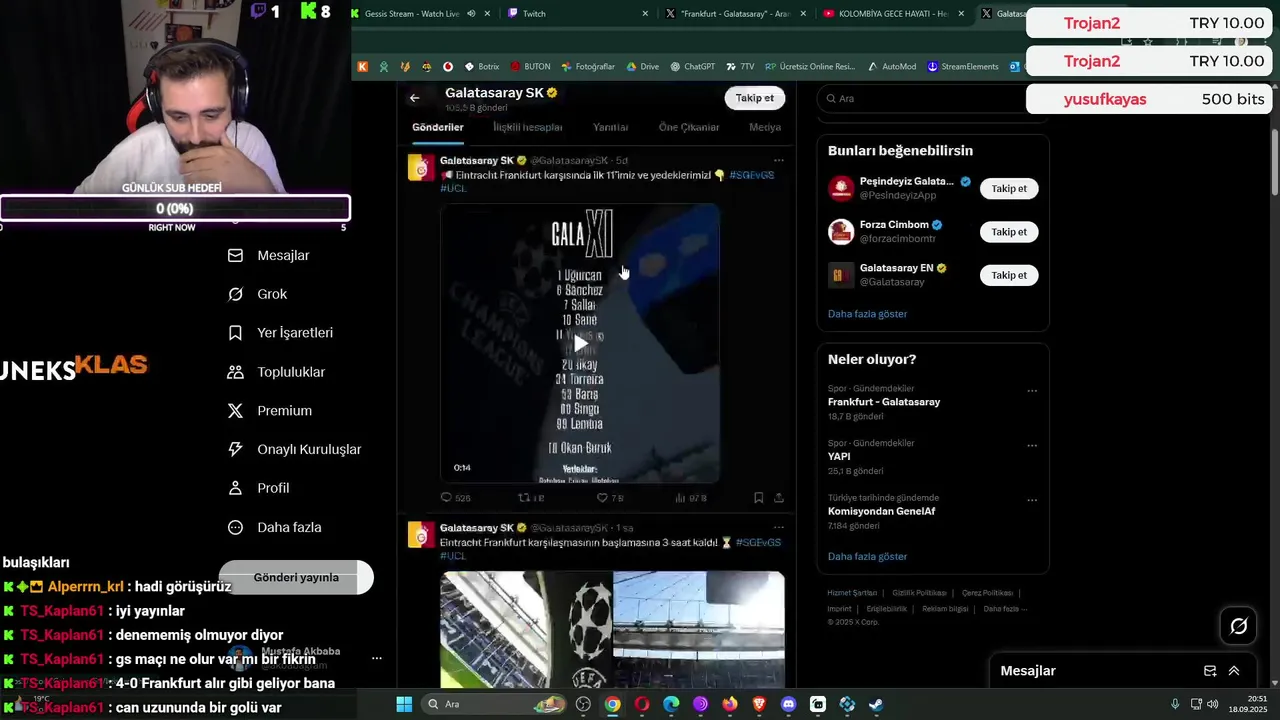Follow Peşindeyiz Galatasaray account
1280x720 pixels.
[x=1009, y=188]
